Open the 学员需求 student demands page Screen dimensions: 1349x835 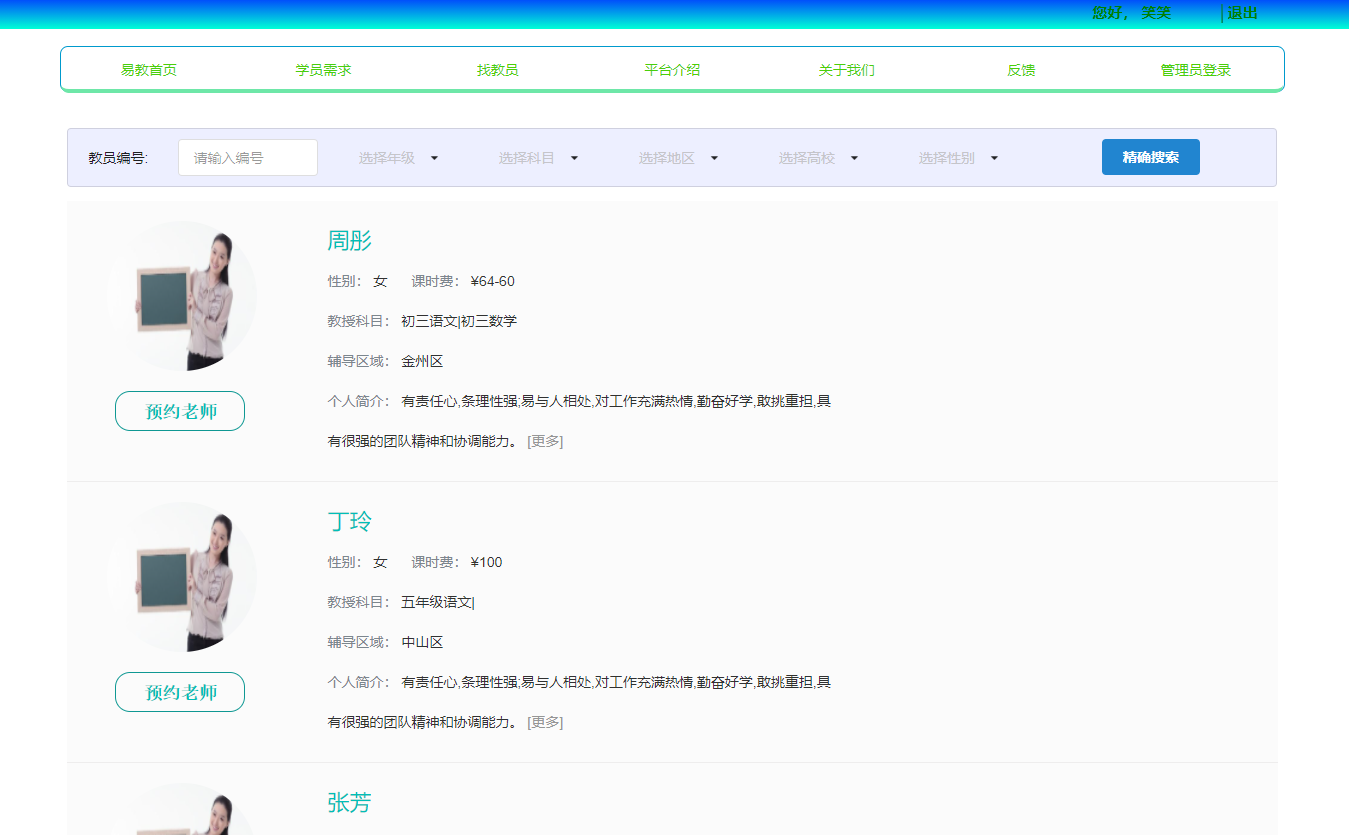322,69
